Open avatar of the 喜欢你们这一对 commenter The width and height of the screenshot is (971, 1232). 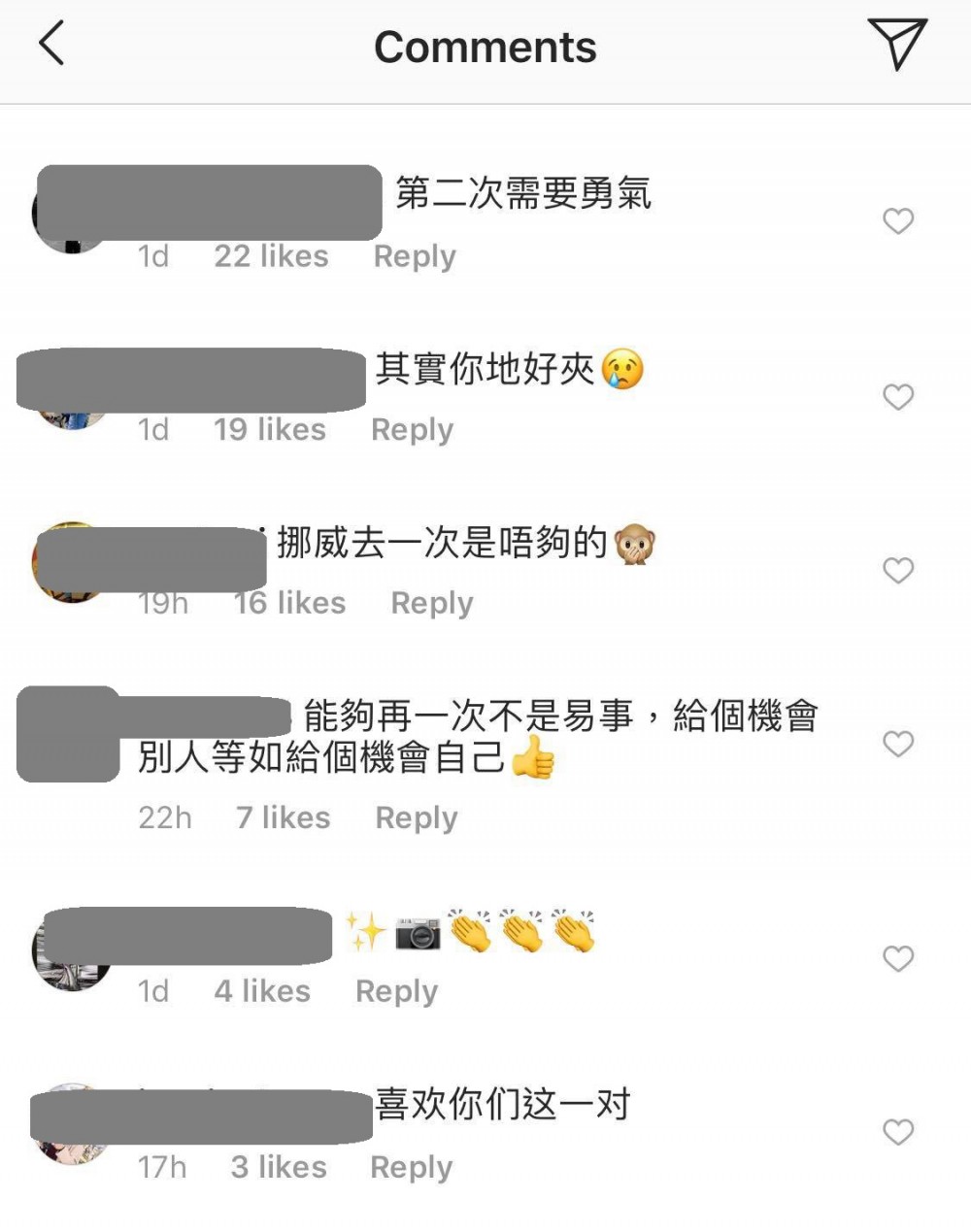click(x=71, y=1124)
